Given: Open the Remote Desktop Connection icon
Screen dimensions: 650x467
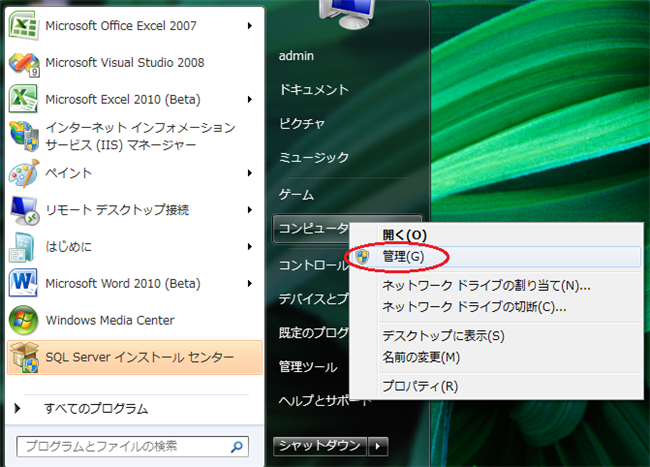Looking at the screenshot, I should coord(24,210).
